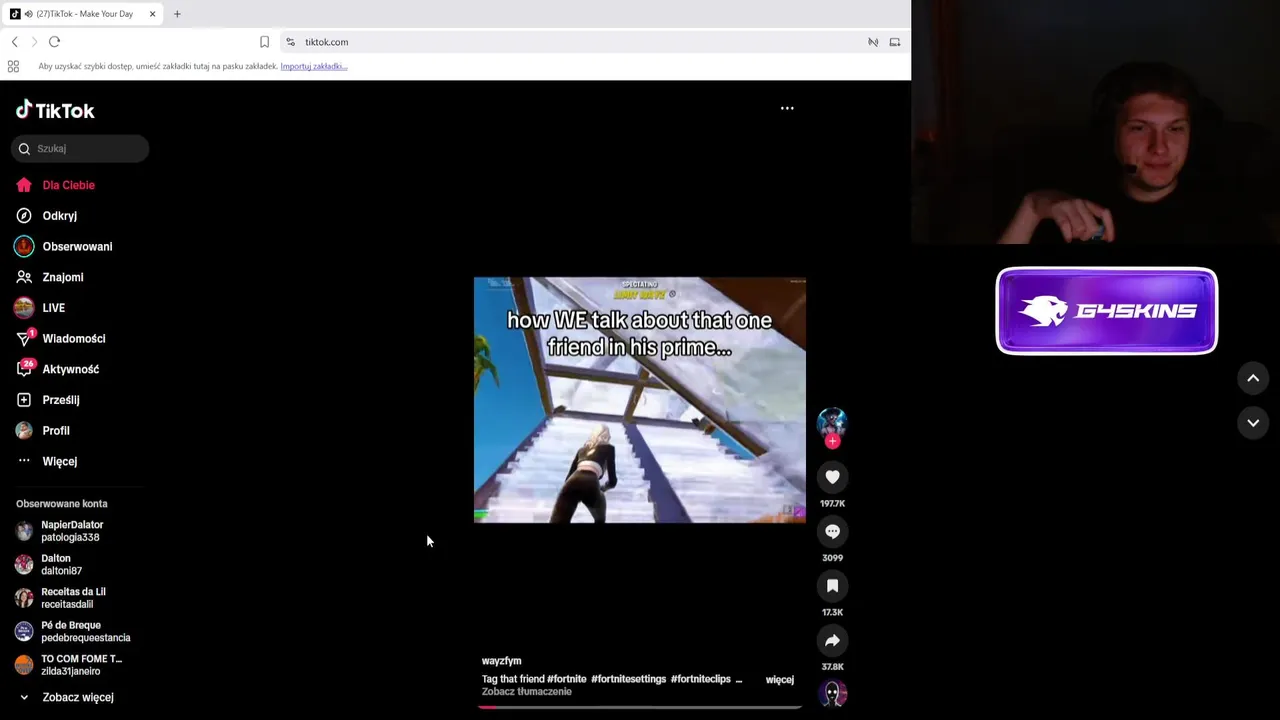This screenshot has width=1280, height=720.
Task: Open wayzfym creator username
Action: 501,661
